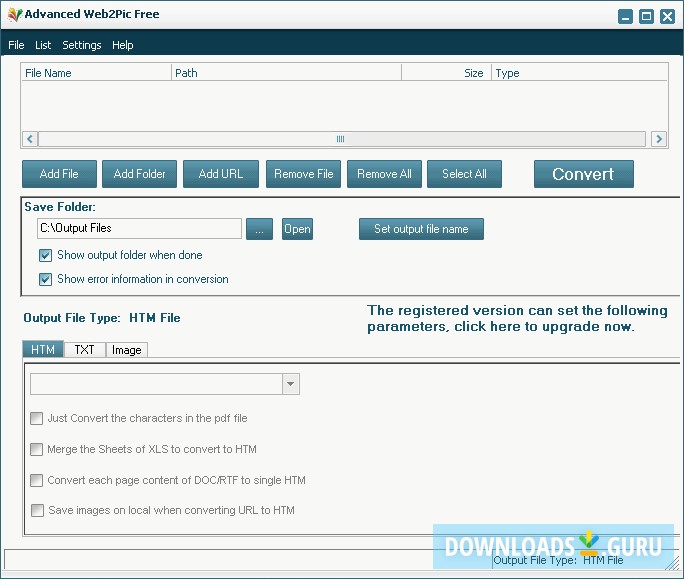Click the Set output file name button
The height and width of the screenshot is (579, 684).
(421, 229)
